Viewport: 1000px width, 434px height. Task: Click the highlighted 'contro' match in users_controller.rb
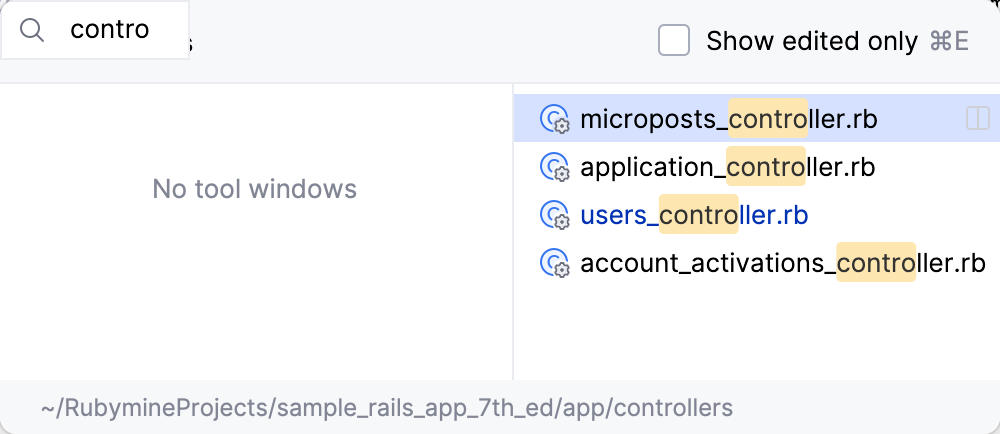click(x=698, y=215)
